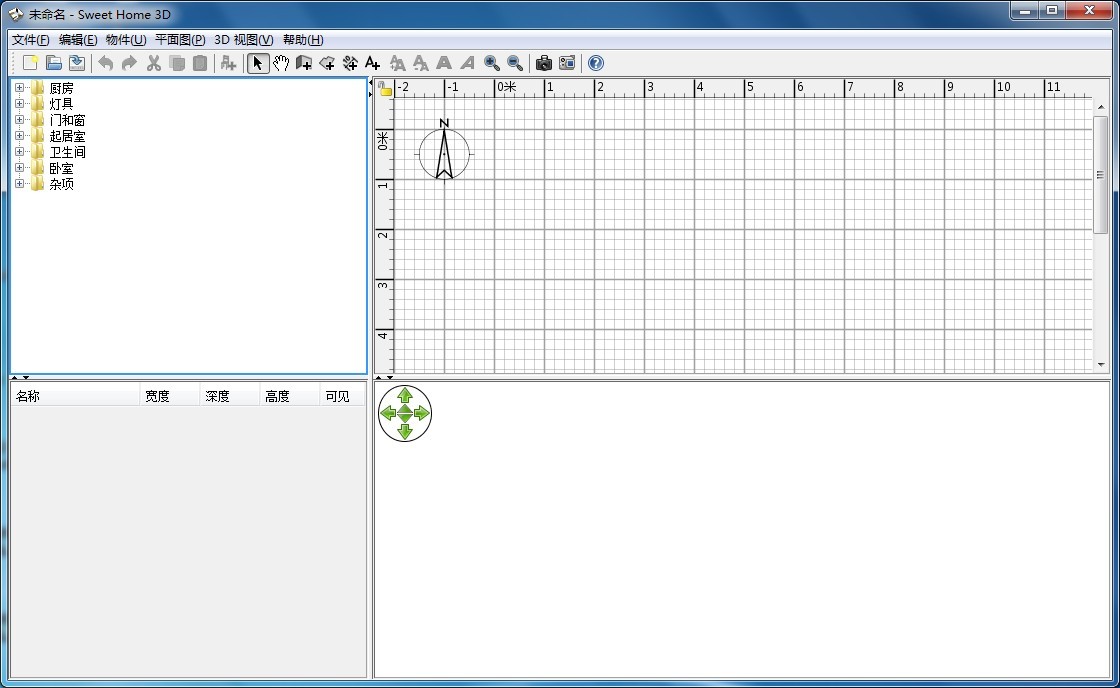1120x688 pixels.
Task: Expand the 门和窗 tree node
Action: [19, 120]
